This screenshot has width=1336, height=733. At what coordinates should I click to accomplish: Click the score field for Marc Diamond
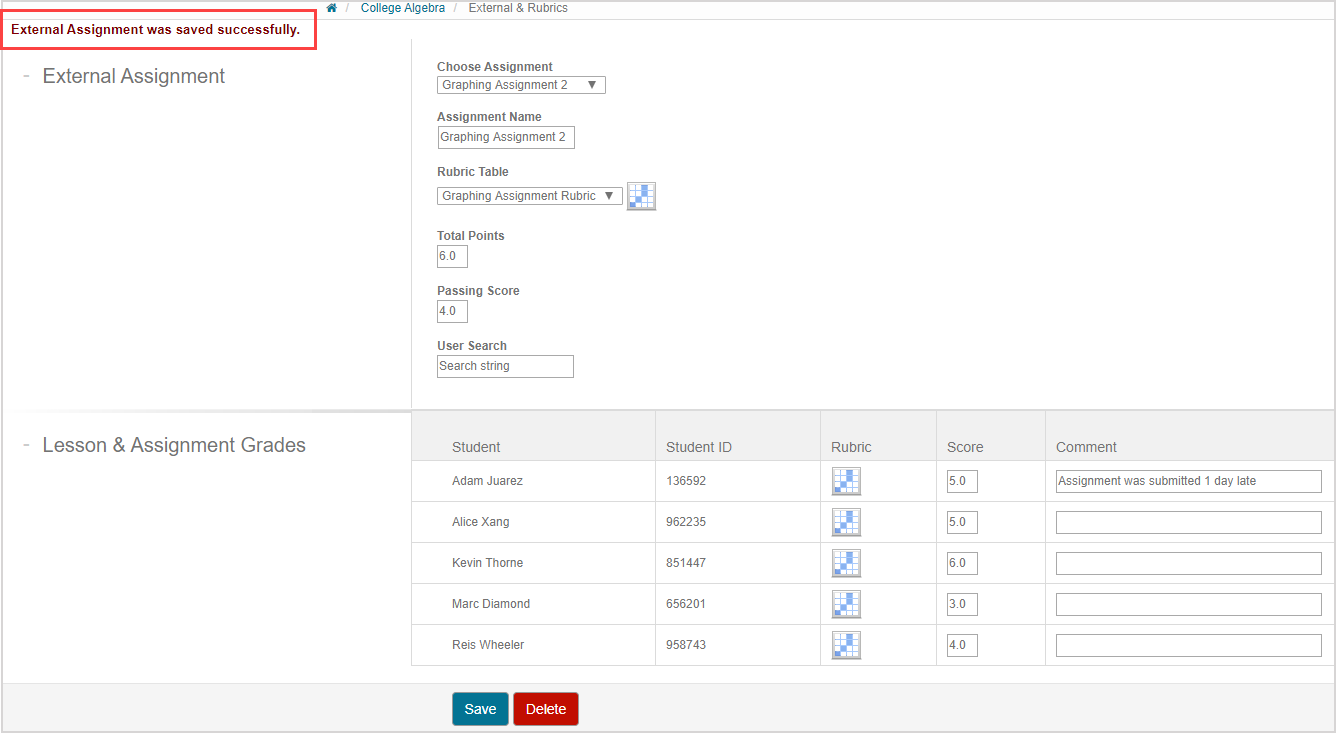pyautogui.click(x=962, y=604)
